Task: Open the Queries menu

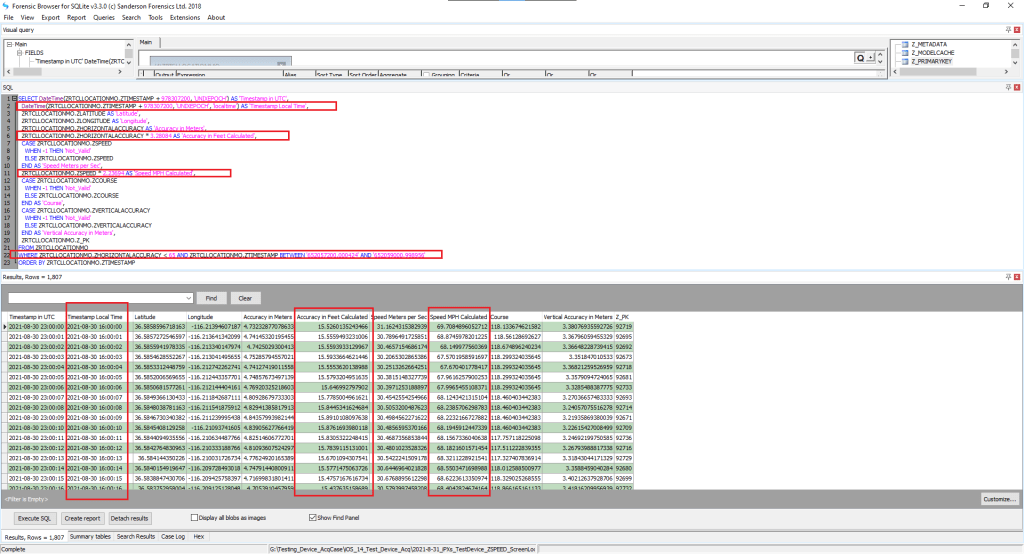Action: coord(104,17)
